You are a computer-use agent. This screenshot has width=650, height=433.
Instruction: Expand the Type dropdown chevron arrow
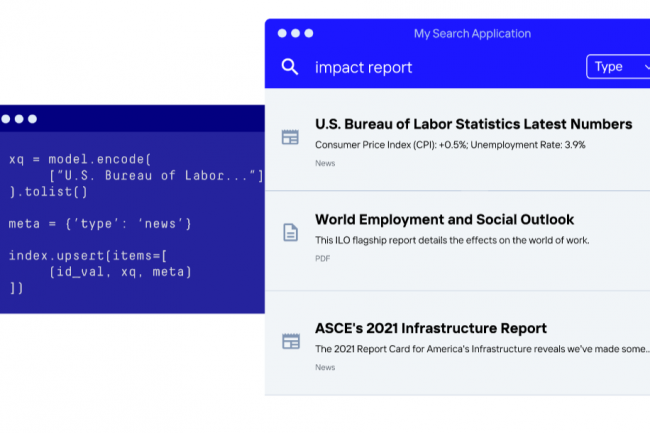[x=648, y=67]
